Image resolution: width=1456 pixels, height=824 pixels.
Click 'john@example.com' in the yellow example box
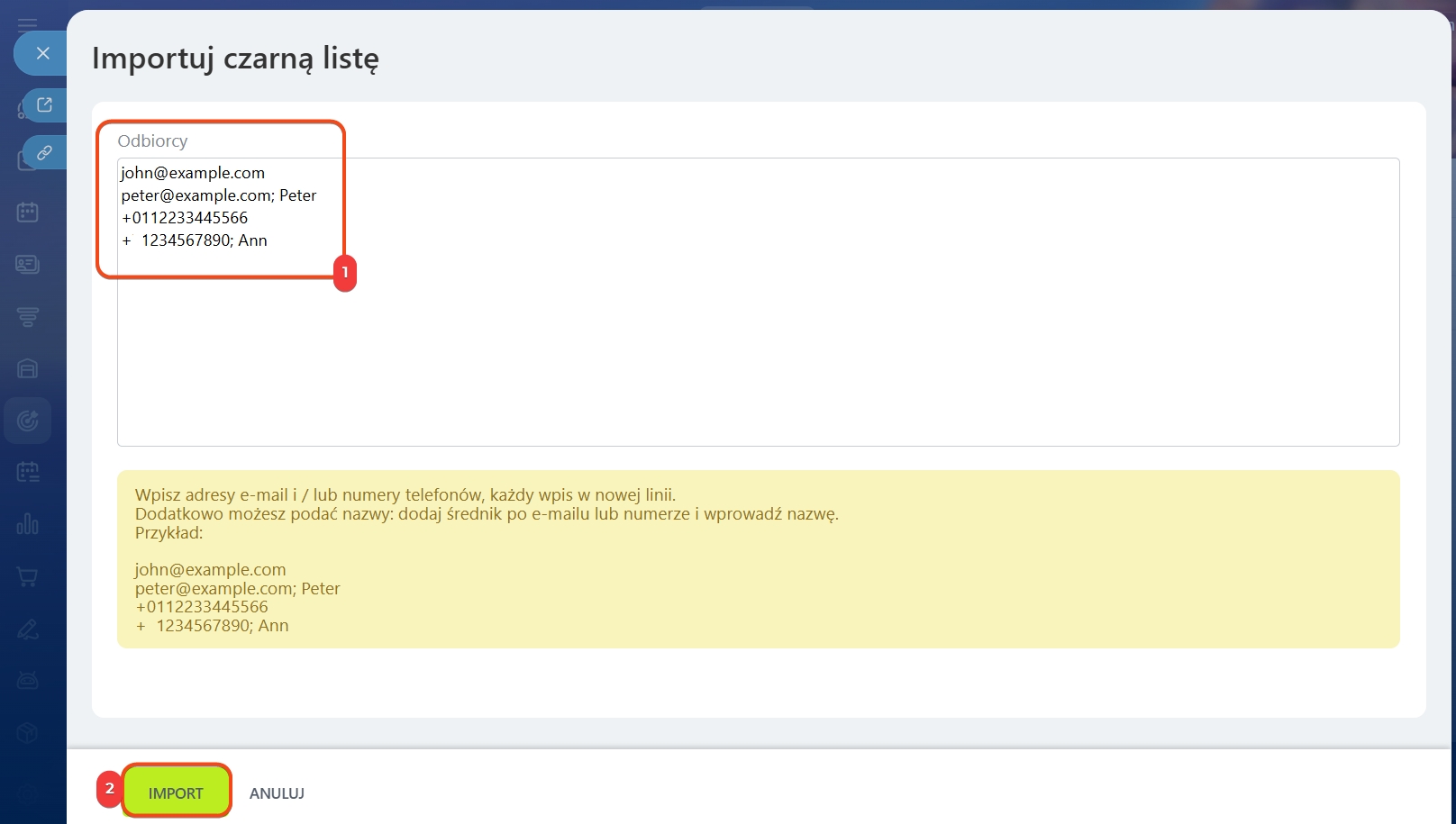point(211,570)
